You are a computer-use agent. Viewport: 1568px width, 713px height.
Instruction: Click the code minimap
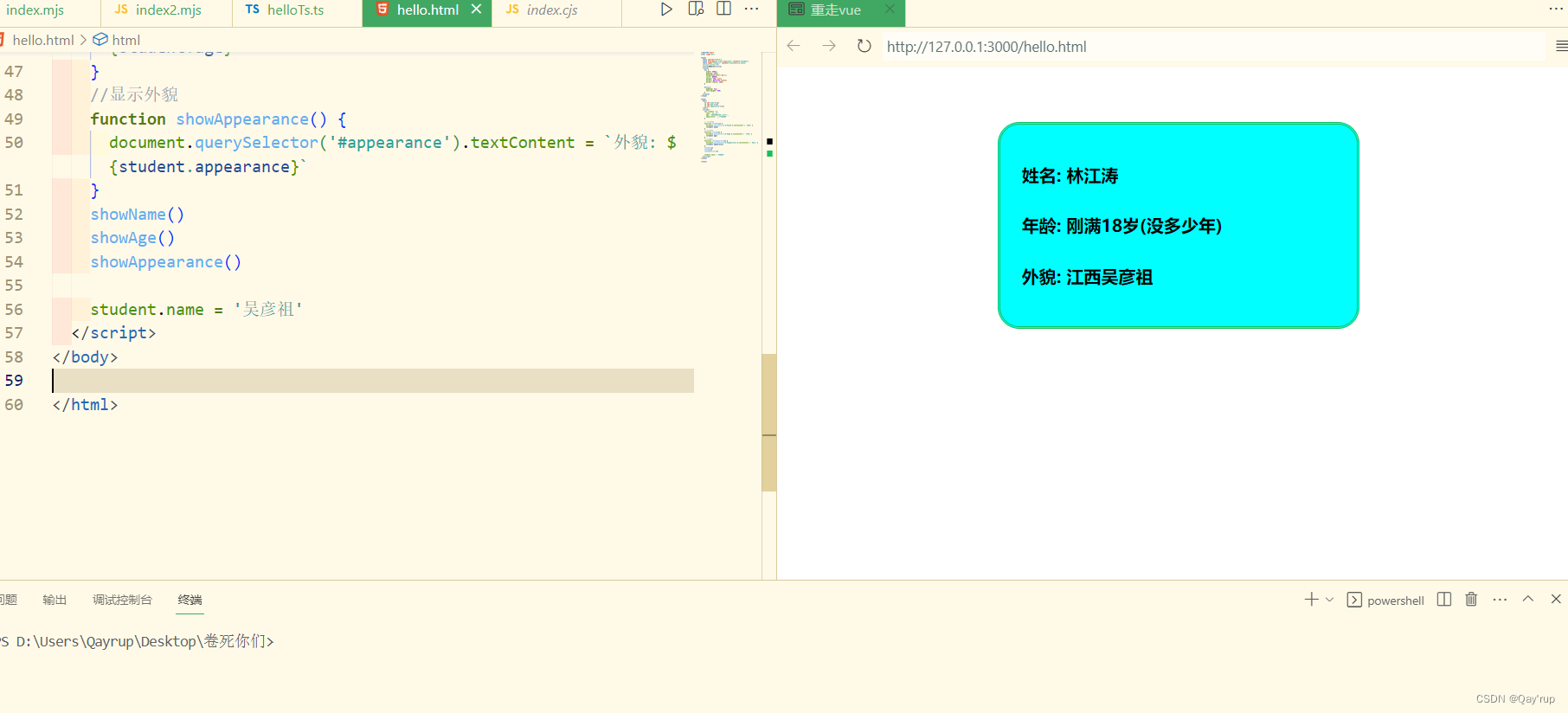click(729, 106)
